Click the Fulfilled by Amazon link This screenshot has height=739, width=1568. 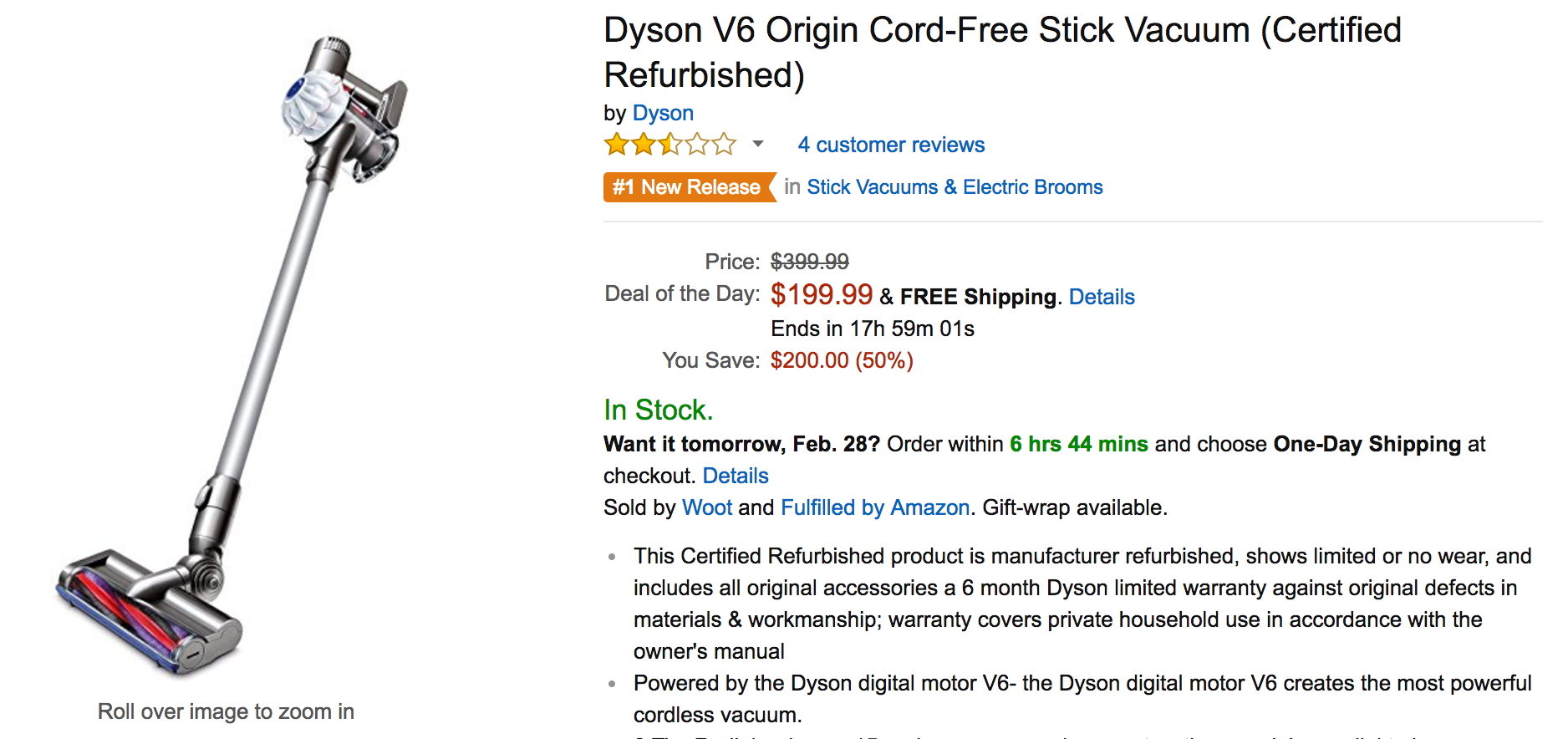[874, 507]
